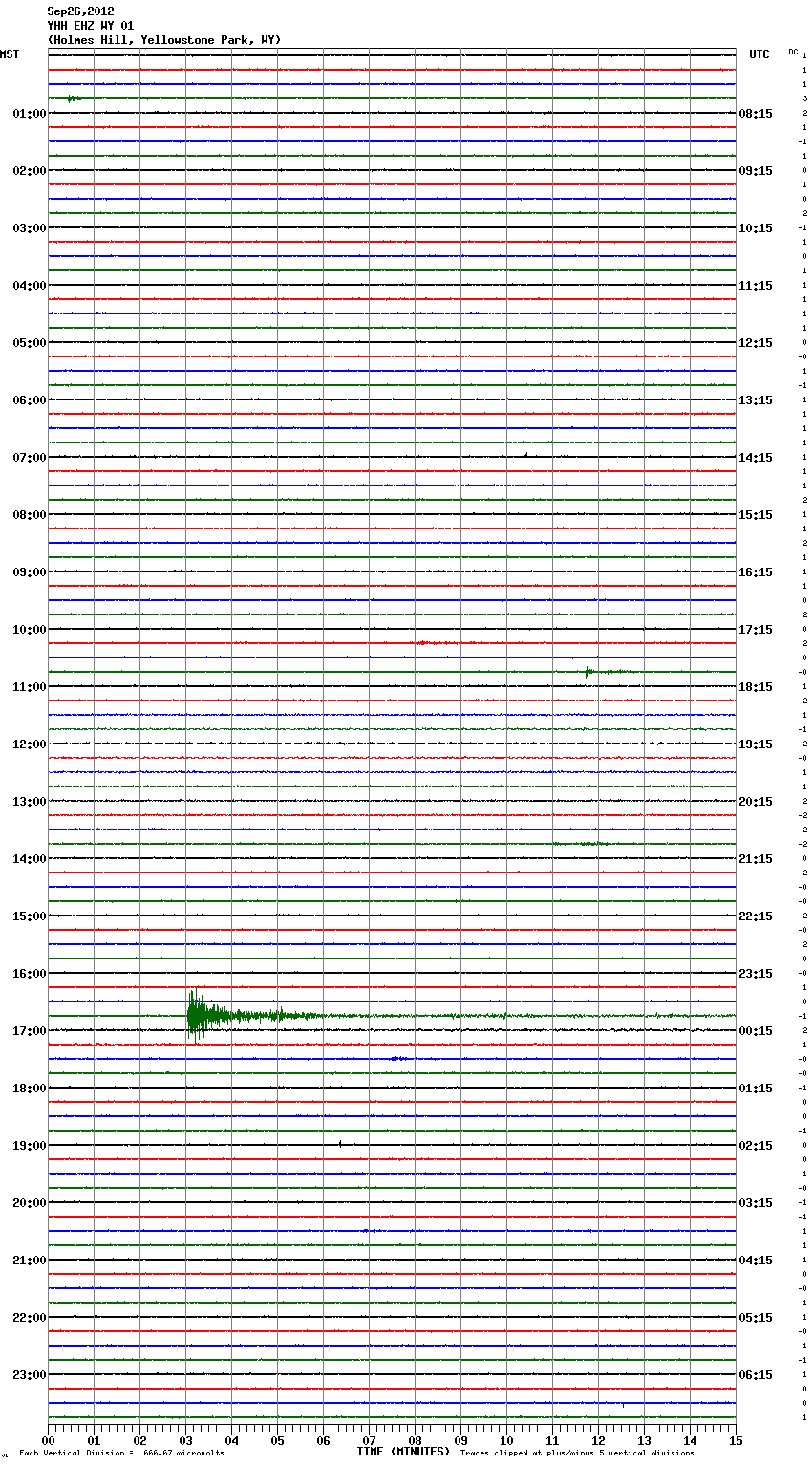
Task: Select the 19:00 MST row label
Action: click(29, 1146)
